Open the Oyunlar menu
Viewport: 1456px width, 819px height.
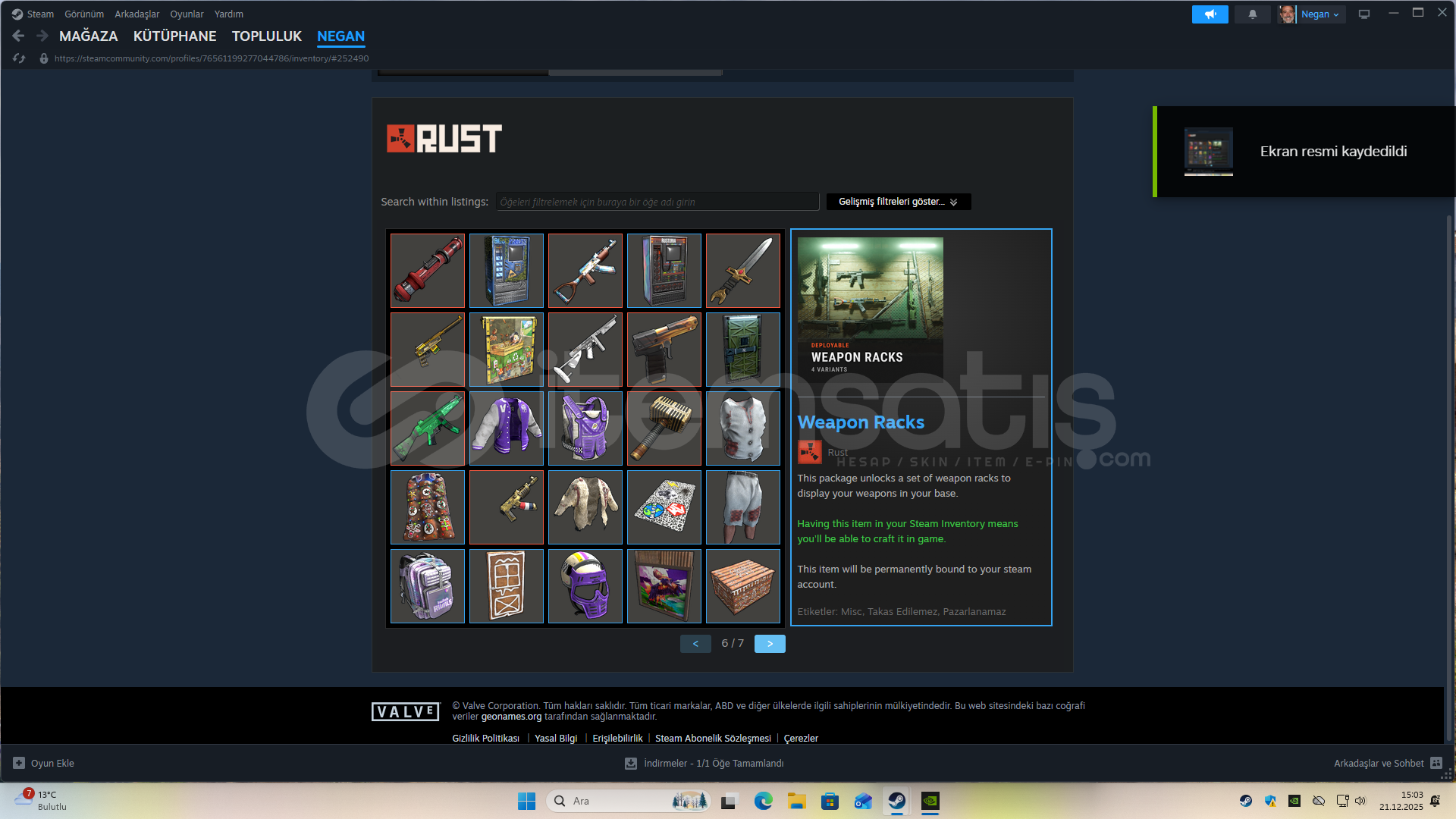click(x=187, y=14)
